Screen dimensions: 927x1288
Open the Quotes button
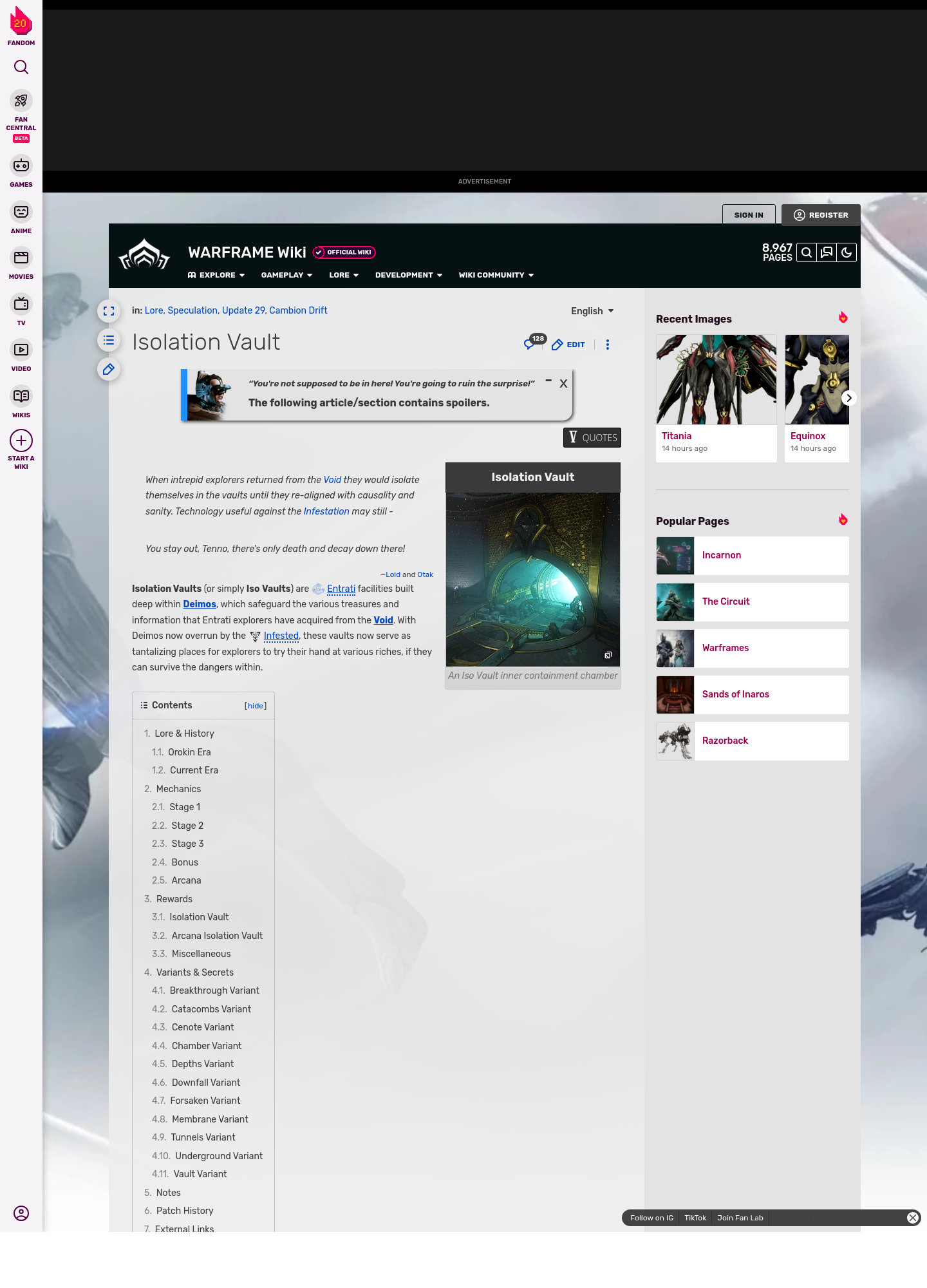click(592, 437)
